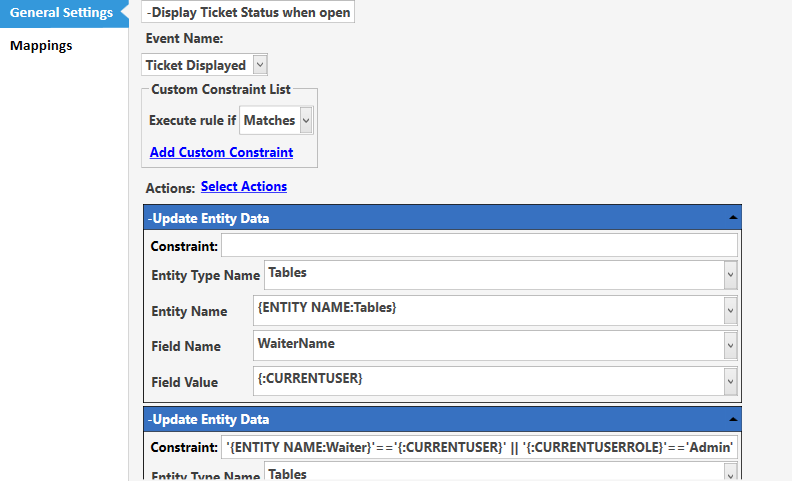Open the Field Value CURRENTUSER dropdown arrow

click(x=730, y=381)
